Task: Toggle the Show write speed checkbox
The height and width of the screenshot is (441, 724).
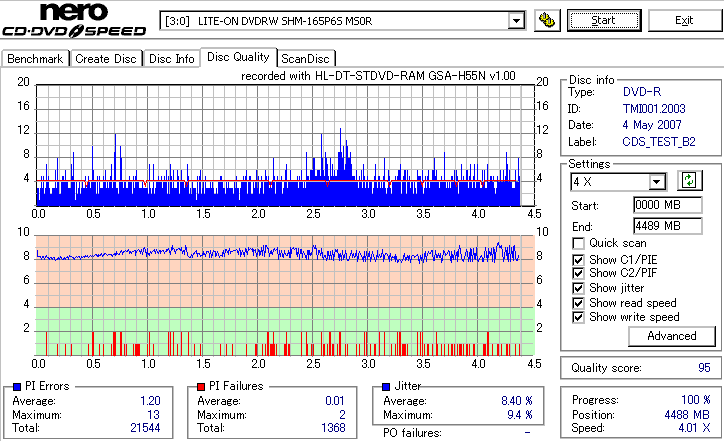Action: point(578,317)
